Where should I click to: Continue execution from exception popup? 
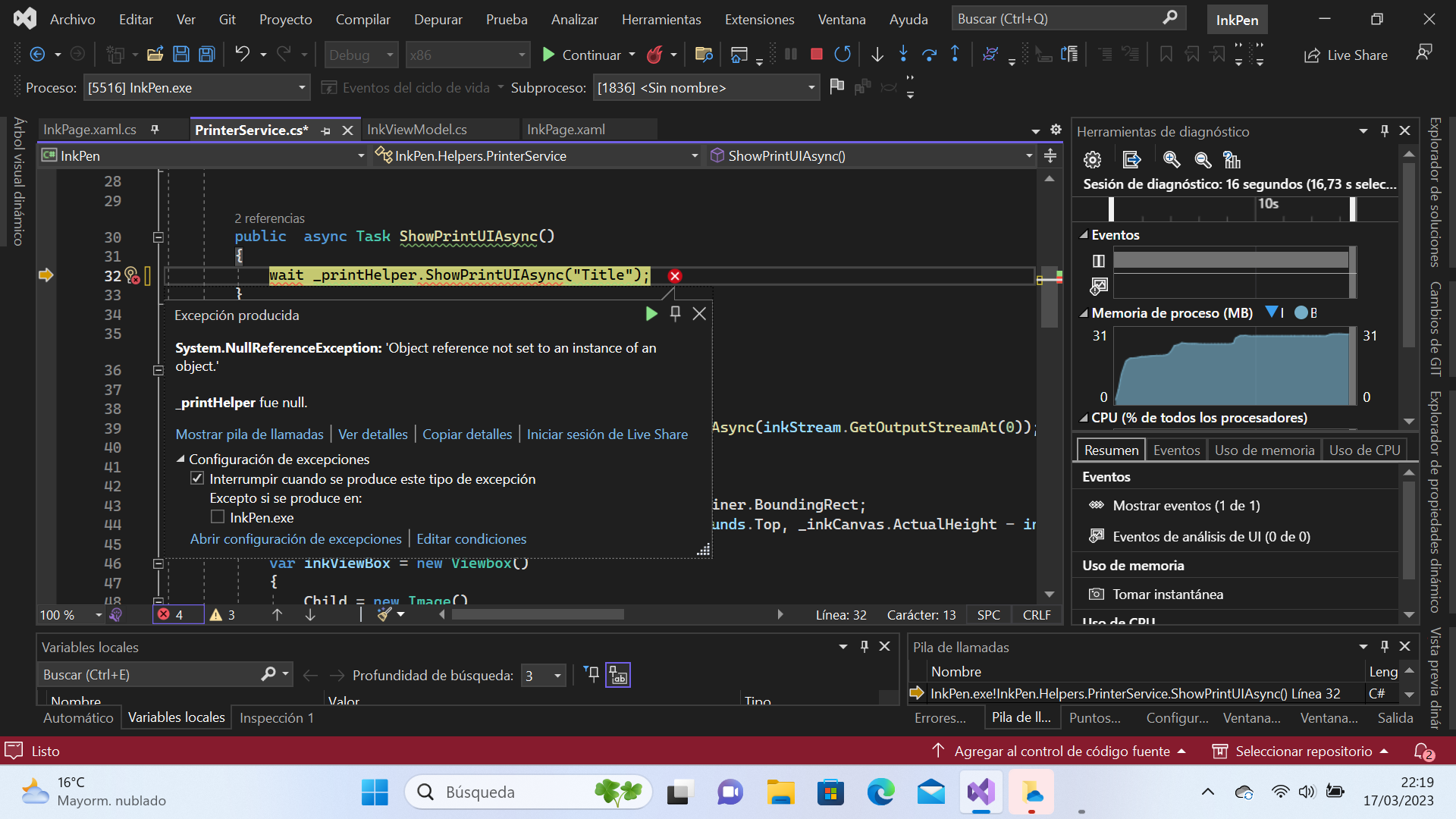[651, 314]
